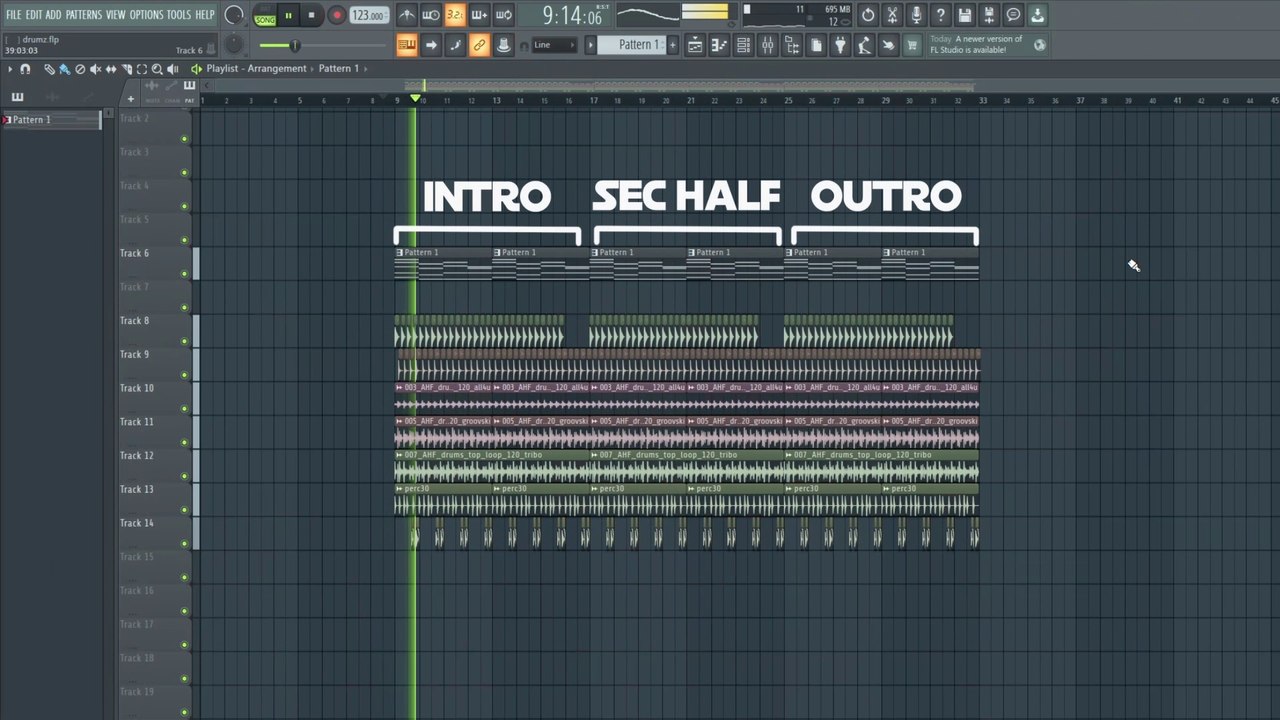Open the TOOLS menu
This screenshot has width=1280, height=720.
click(x=179, y=15)
